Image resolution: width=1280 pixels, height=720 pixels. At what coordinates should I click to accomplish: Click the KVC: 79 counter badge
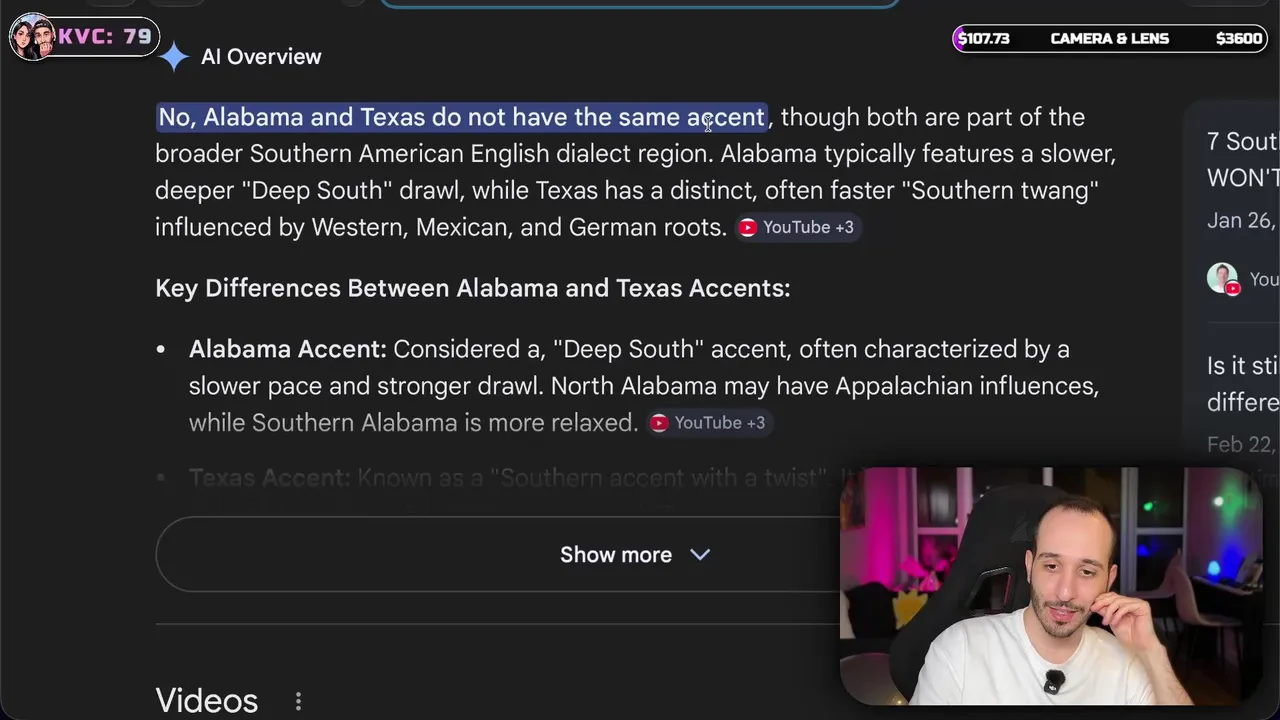pyautogui.click(x=104, y=37)
